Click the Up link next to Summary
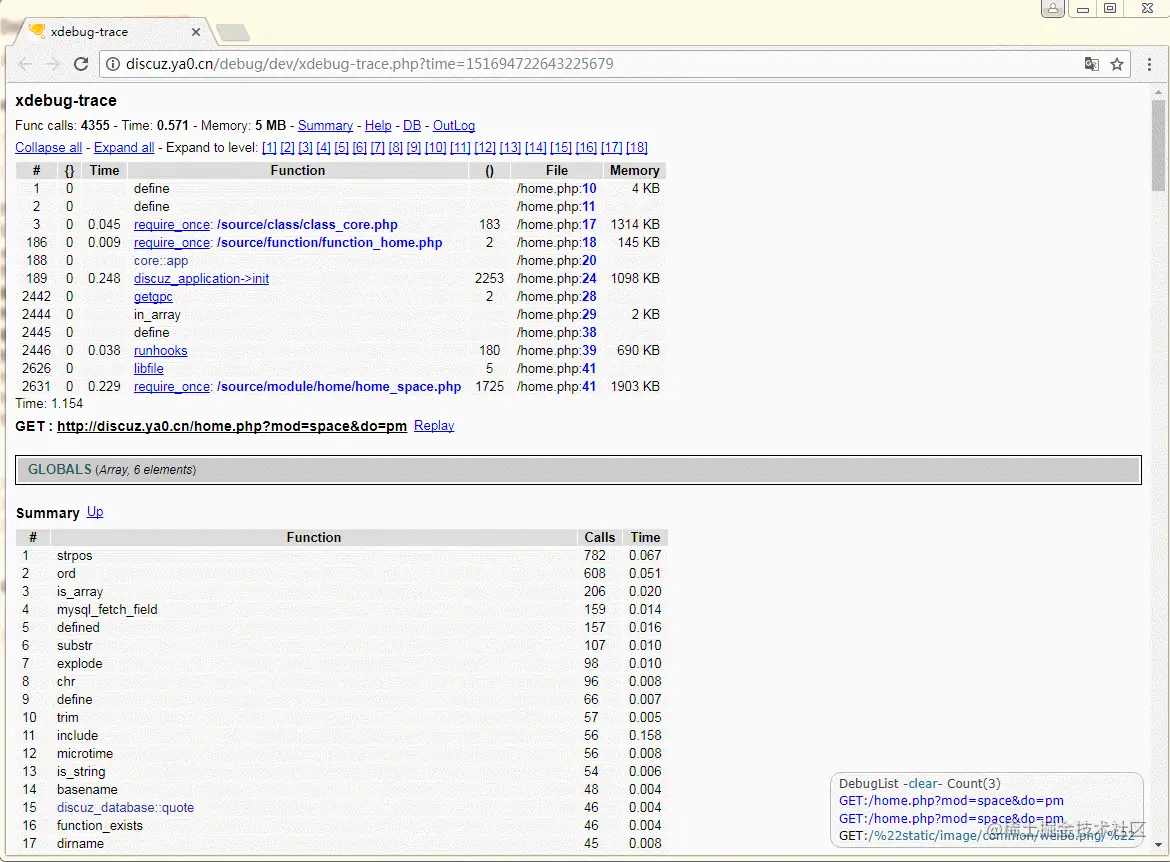The width and height of the screenshot is (1170, 862). point(95,512)
